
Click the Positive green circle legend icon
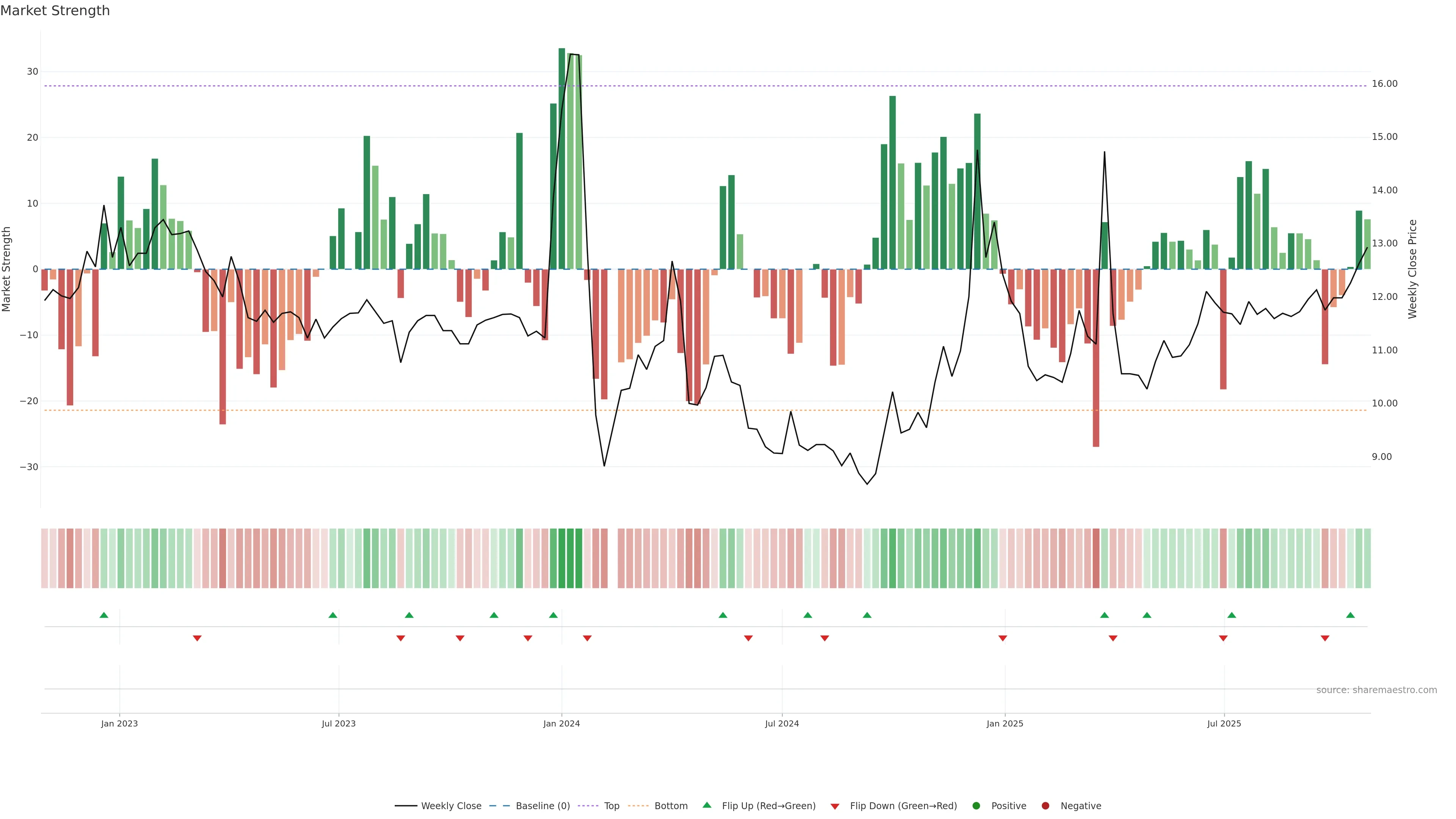coord(976,806)
